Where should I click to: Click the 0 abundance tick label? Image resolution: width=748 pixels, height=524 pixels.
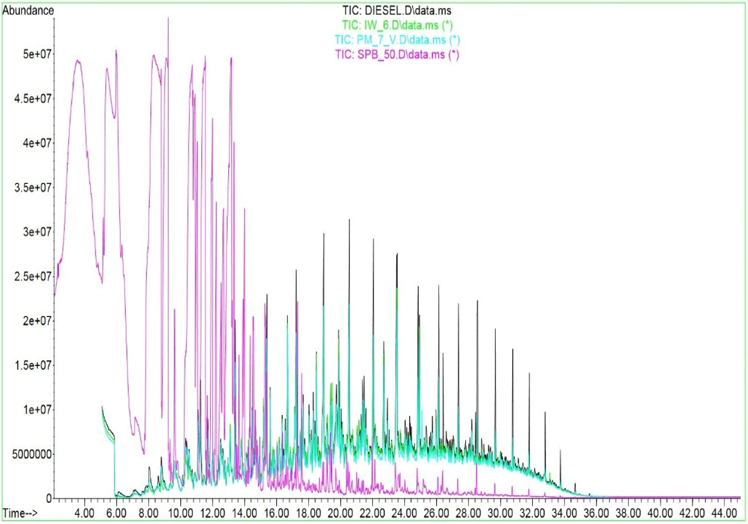coord(48,498)
